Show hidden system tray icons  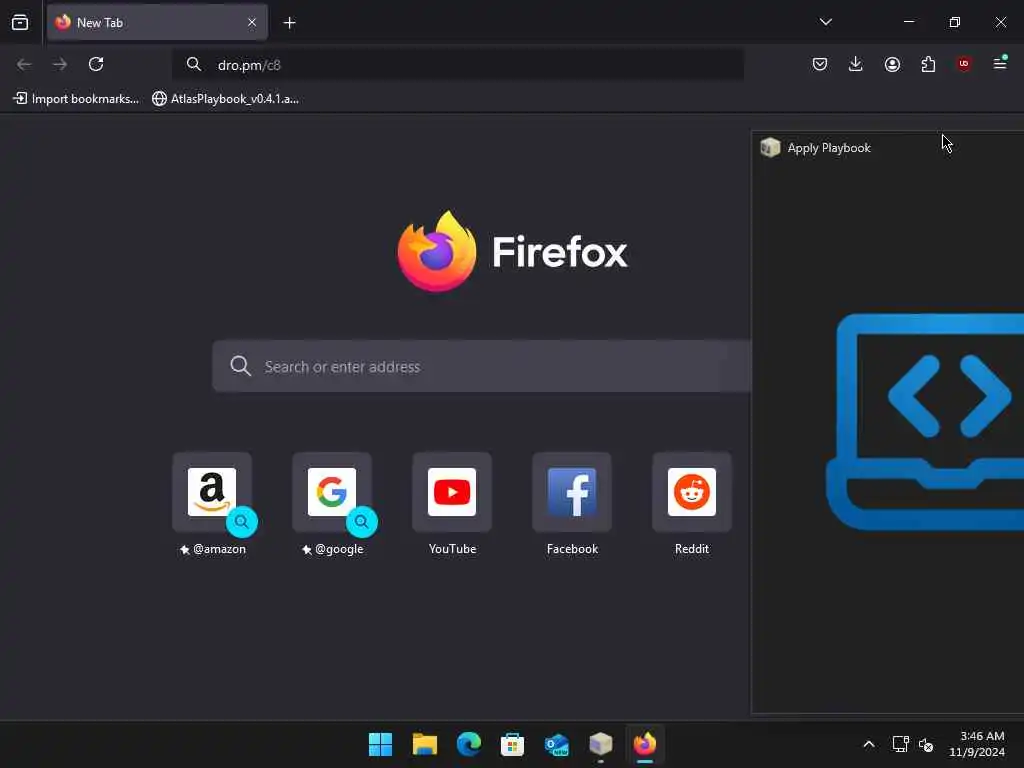click(869, 744)
